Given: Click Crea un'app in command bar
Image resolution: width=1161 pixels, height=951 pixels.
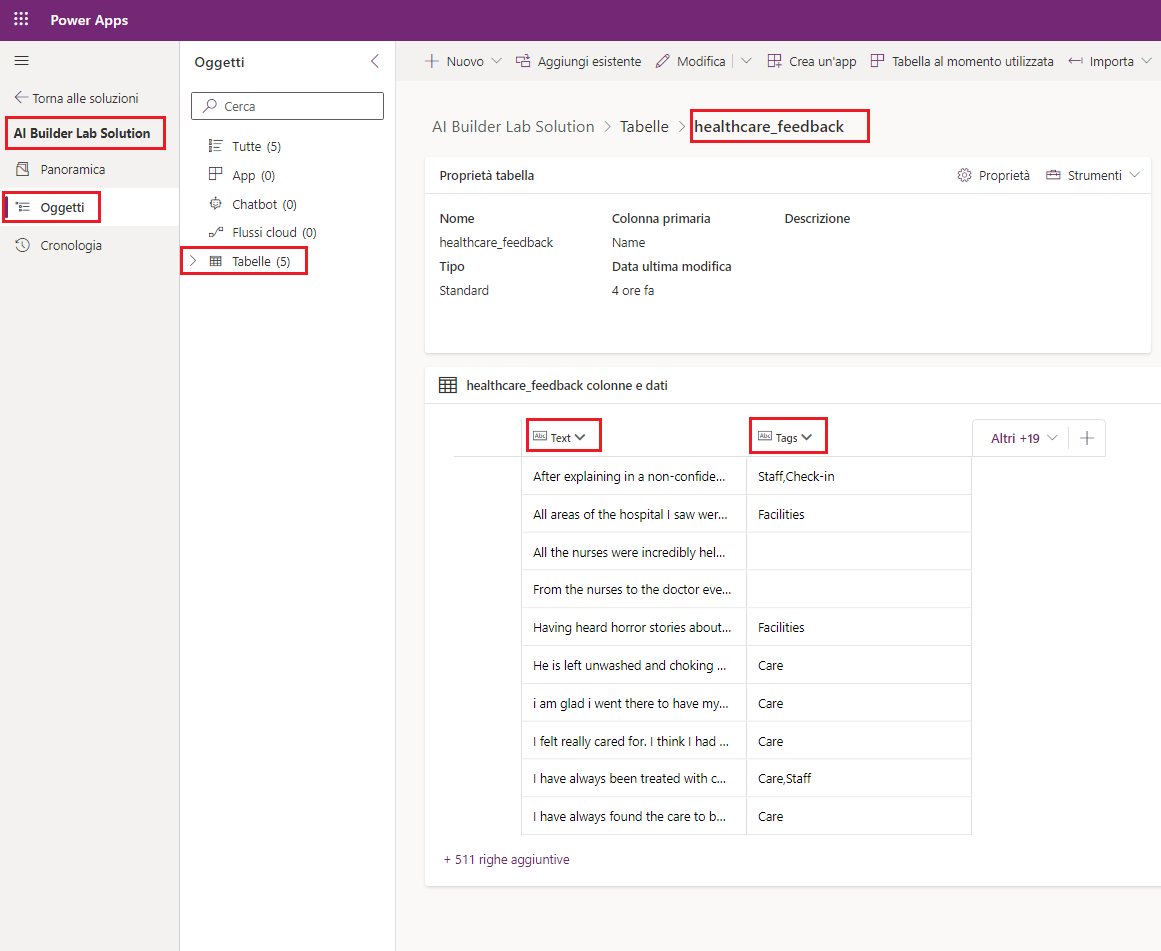Looking at the screenshot, I should [812, 61].
